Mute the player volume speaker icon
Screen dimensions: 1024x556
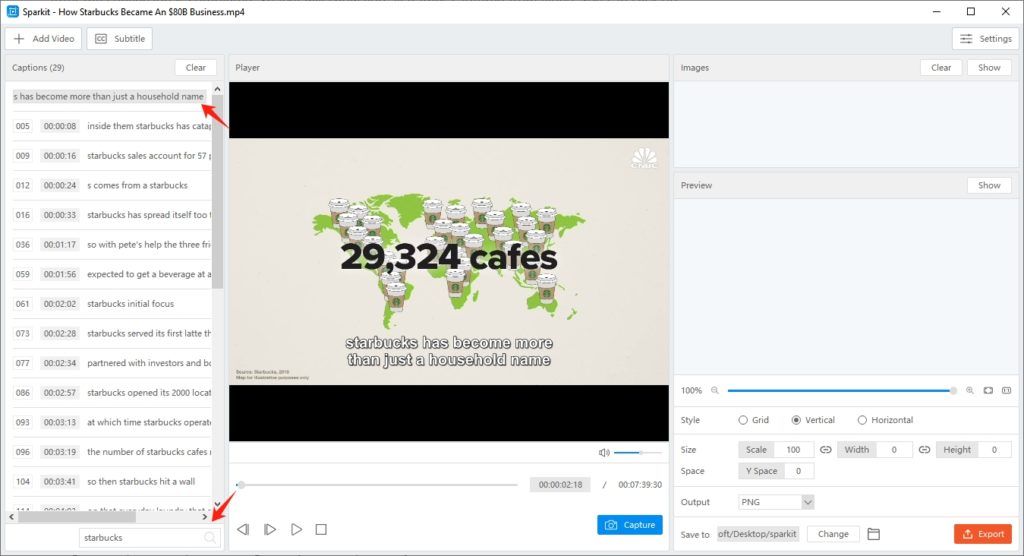(604, 452)
